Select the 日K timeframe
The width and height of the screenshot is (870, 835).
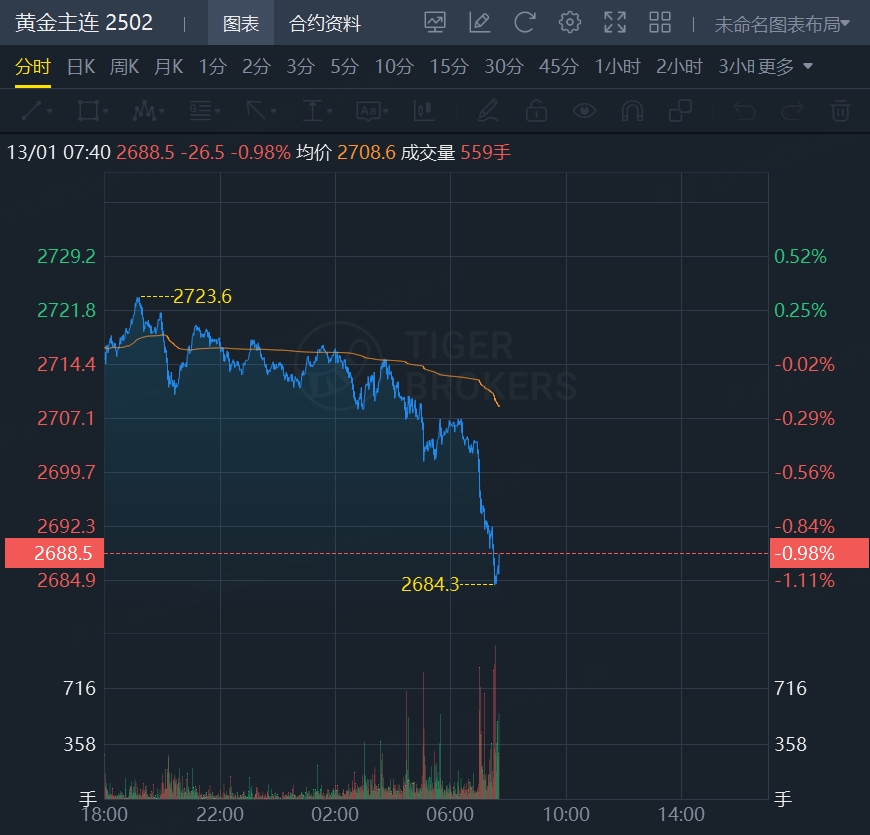(x=81, y=67)
